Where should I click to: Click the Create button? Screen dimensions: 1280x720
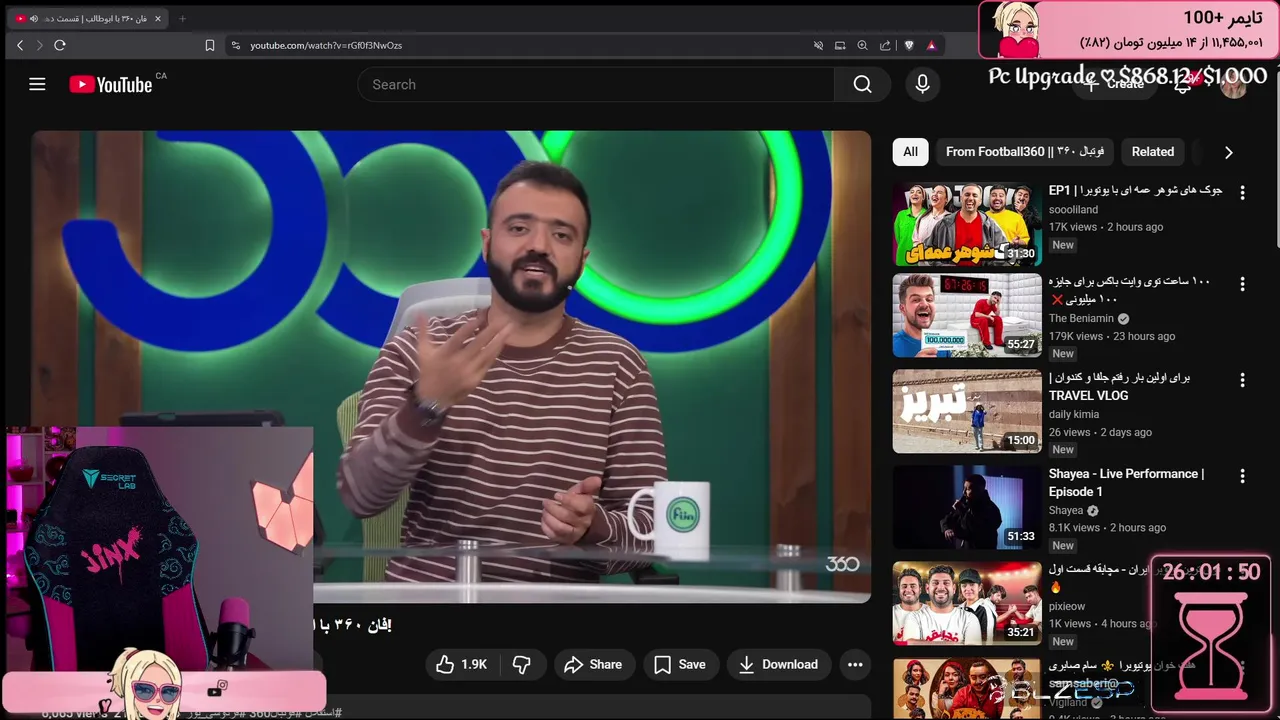[1114, 85]
